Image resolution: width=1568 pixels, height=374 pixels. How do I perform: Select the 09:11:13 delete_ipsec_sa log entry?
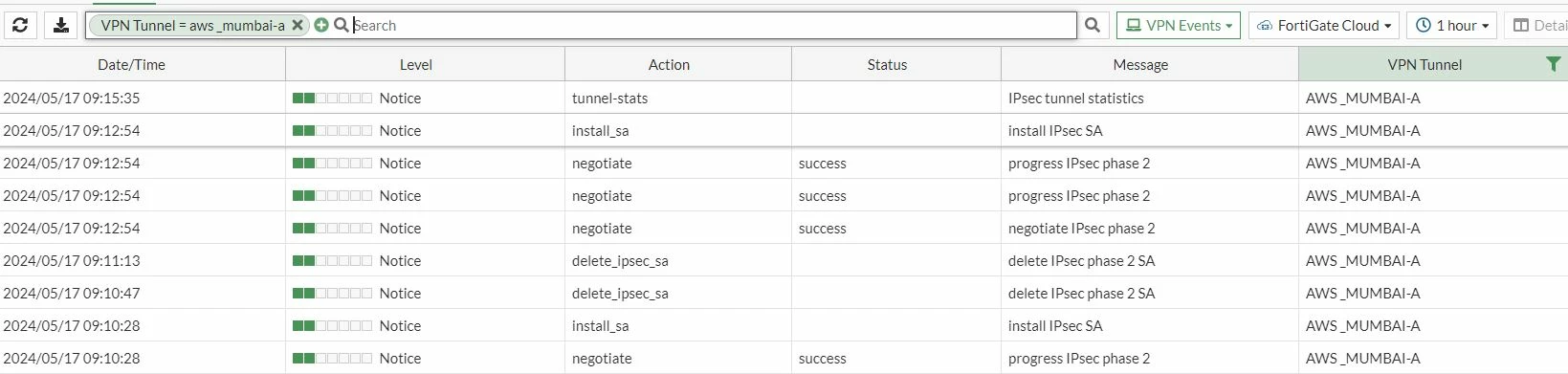click(784, 260)
